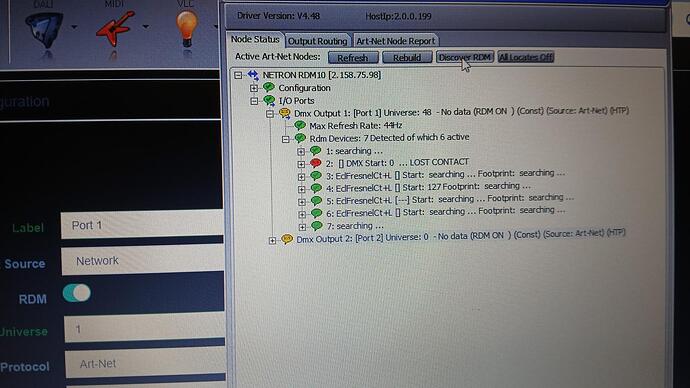The height and width of the screenshot is (388, 690).
Task: Click the green Configuration status icon
Action: (x=268, y=88)
